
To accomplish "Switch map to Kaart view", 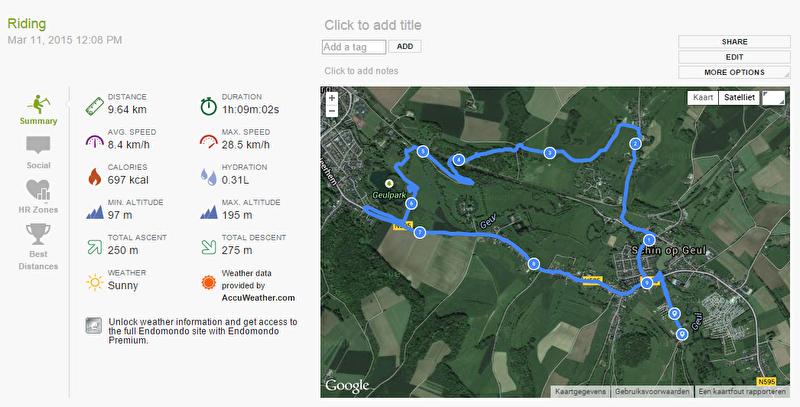I will (x=703, y=97).
